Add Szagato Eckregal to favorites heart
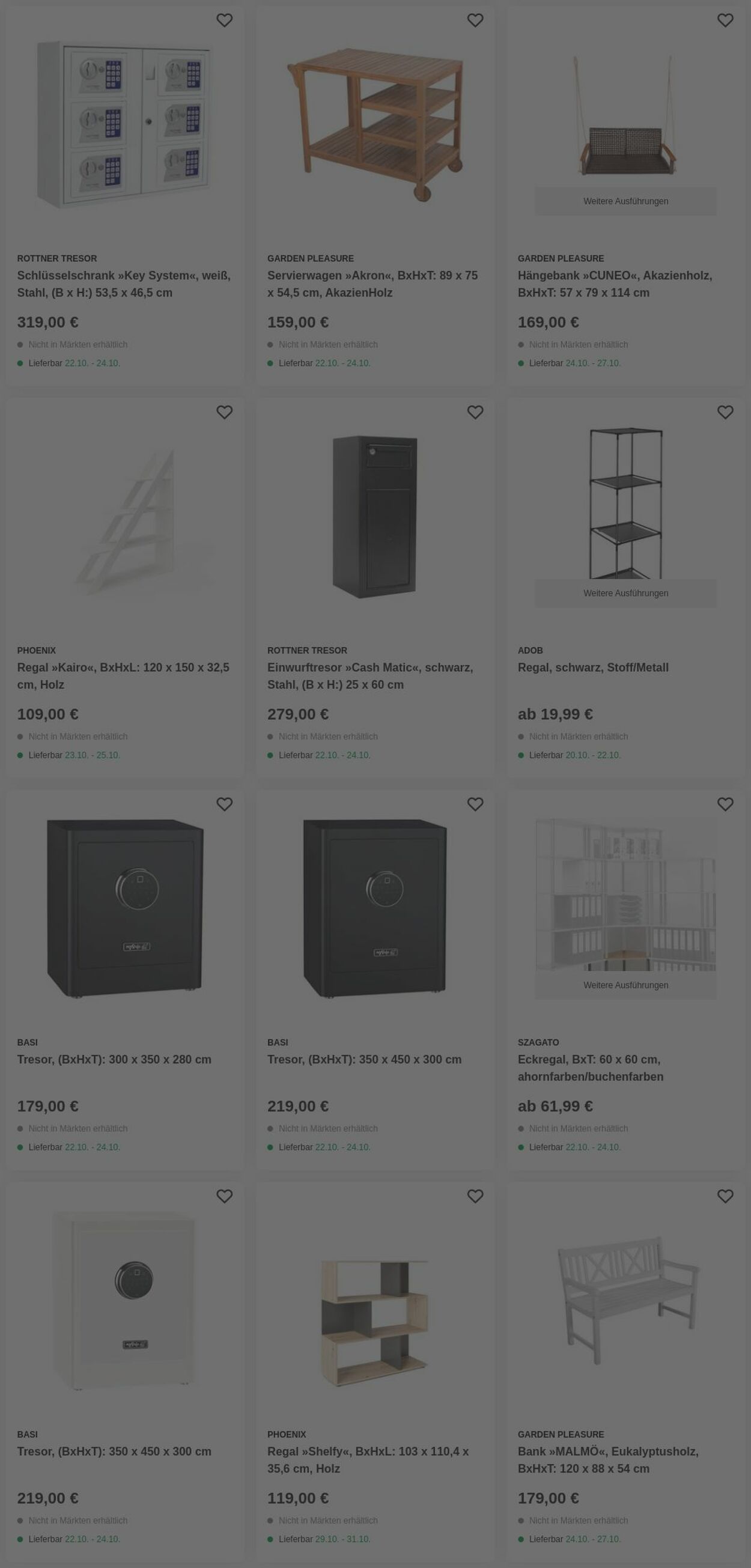 725,804
